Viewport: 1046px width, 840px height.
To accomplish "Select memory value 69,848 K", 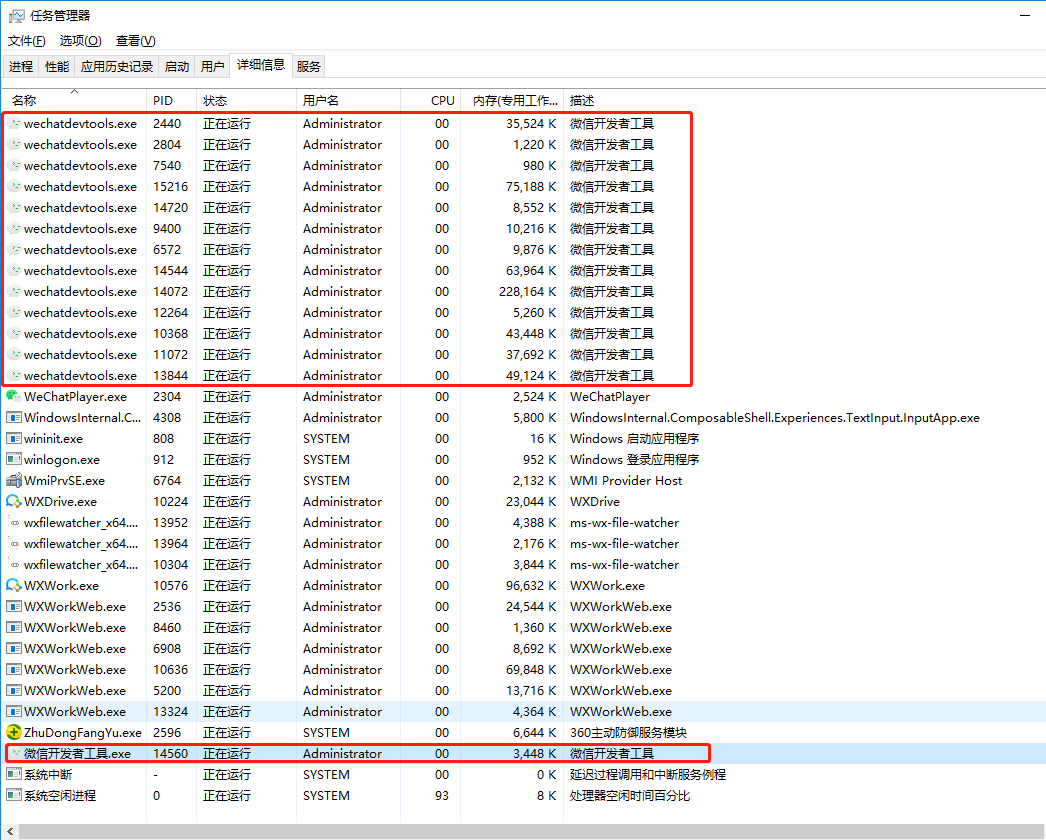I will 530,670.
